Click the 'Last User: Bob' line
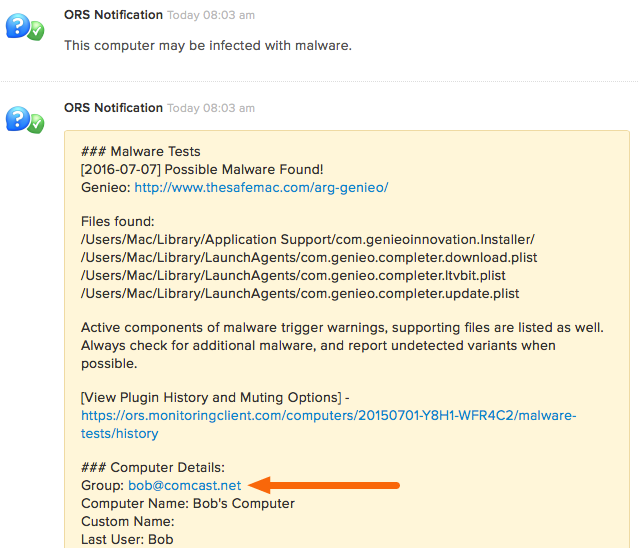The image size is (639, 548). [127, 539]
